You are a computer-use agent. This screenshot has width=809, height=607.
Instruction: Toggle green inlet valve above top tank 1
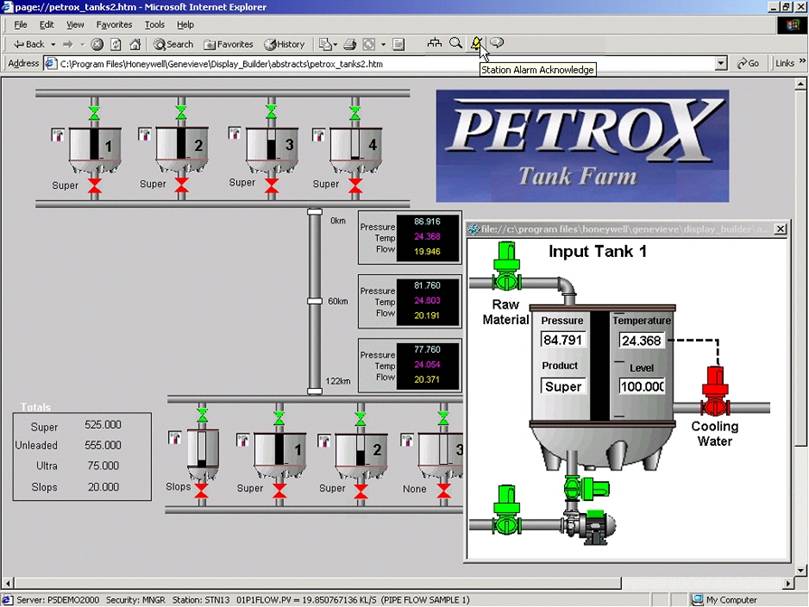[x=94, y=114]
